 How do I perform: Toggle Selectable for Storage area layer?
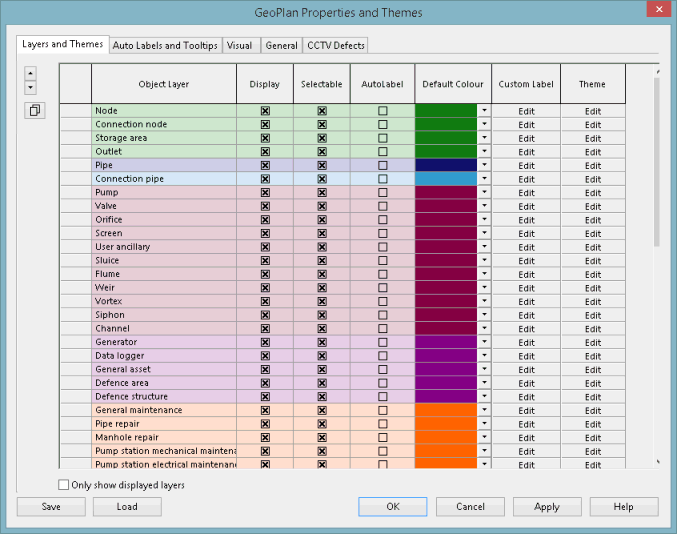coord(322,138)
